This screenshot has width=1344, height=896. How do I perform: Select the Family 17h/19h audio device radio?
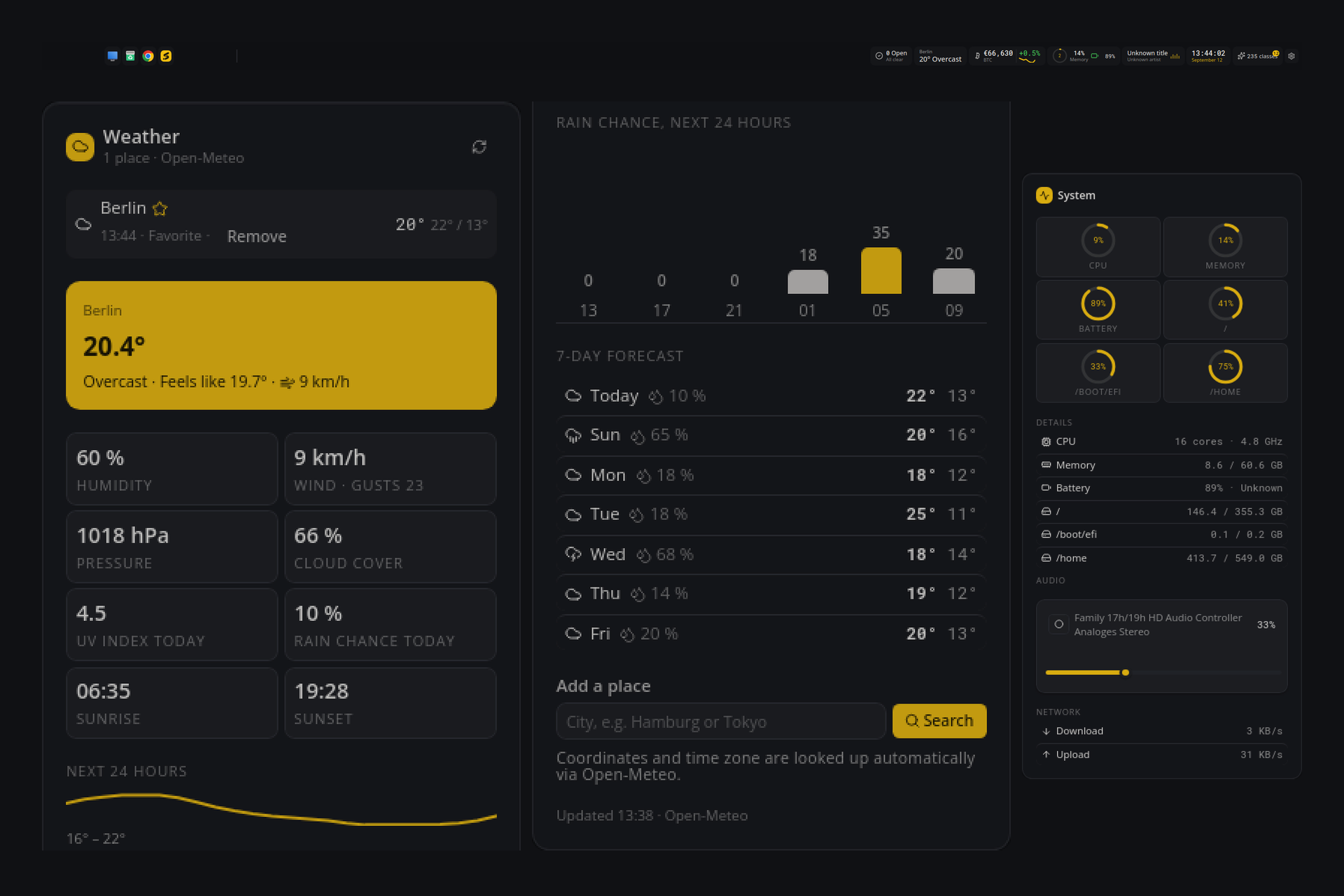click(1058, 624)
